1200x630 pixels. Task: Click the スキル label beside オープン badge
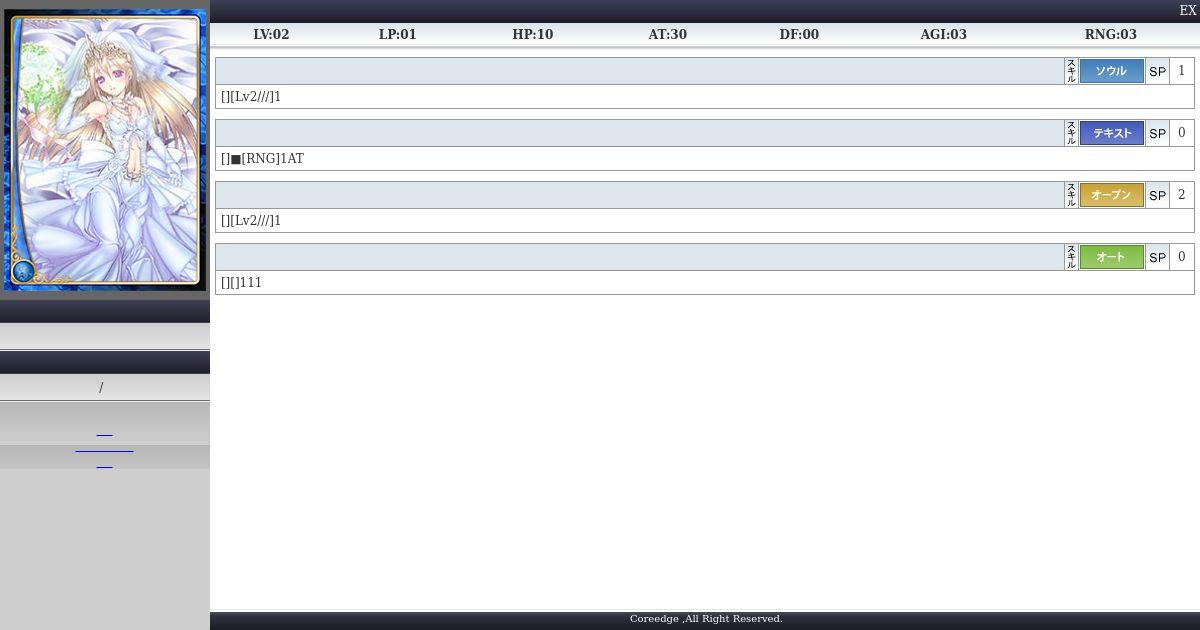click(1071, 195)
